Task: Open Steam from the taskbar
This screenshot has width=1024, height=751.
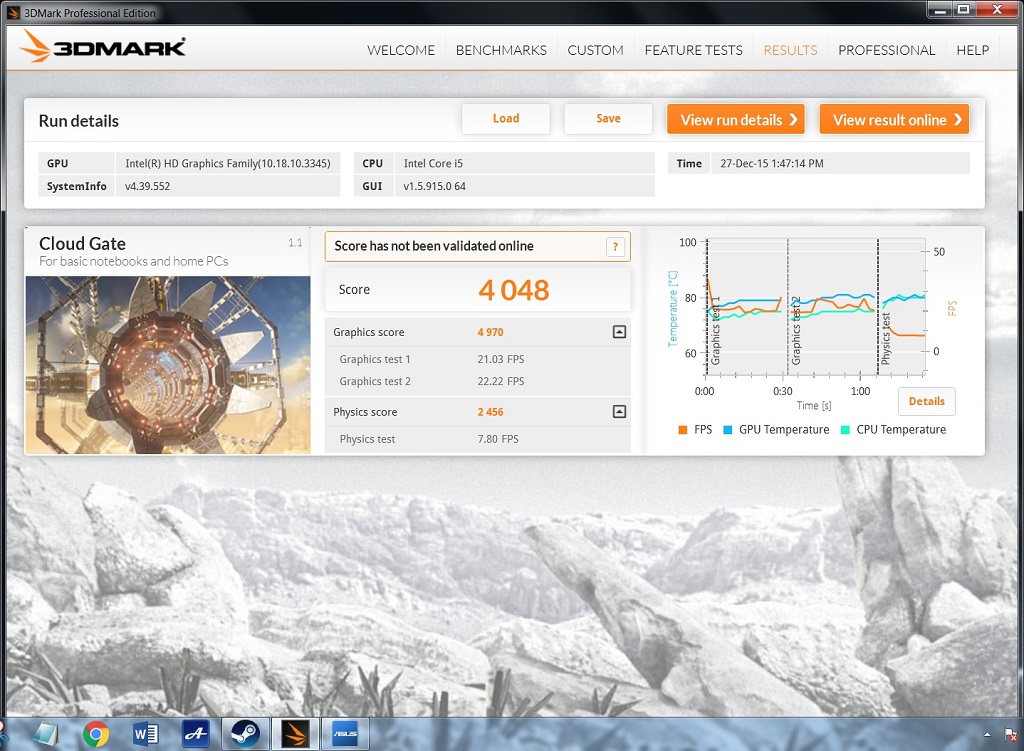Action: [x=240, y=735]
